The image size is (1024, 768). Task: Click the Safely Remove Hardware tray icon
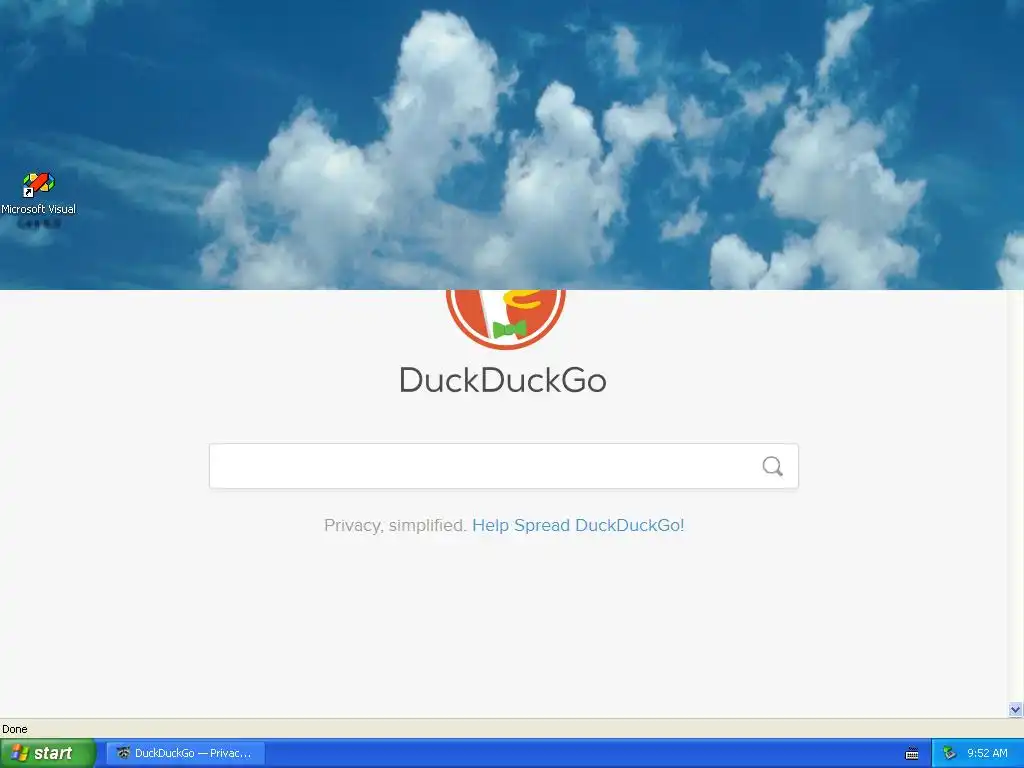pyautogui.click(x=949, y=753)
